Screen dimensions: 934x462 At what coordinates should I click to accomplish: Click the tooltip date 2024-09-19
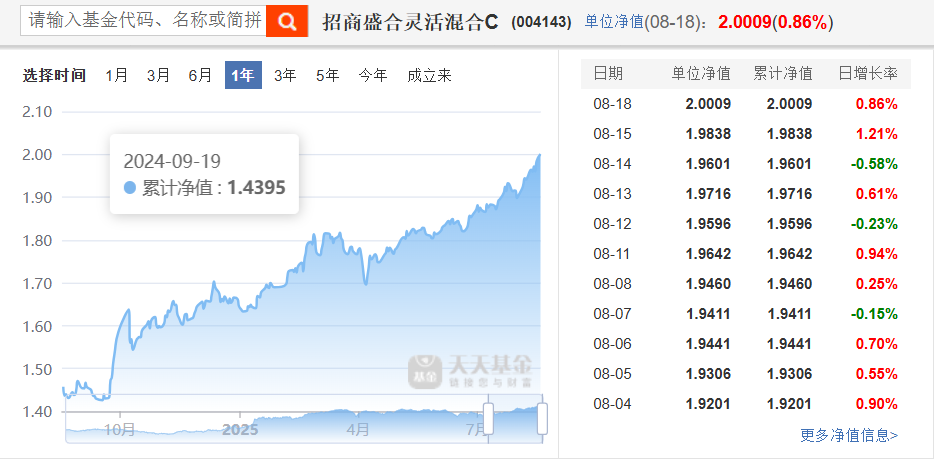[172, 161]
